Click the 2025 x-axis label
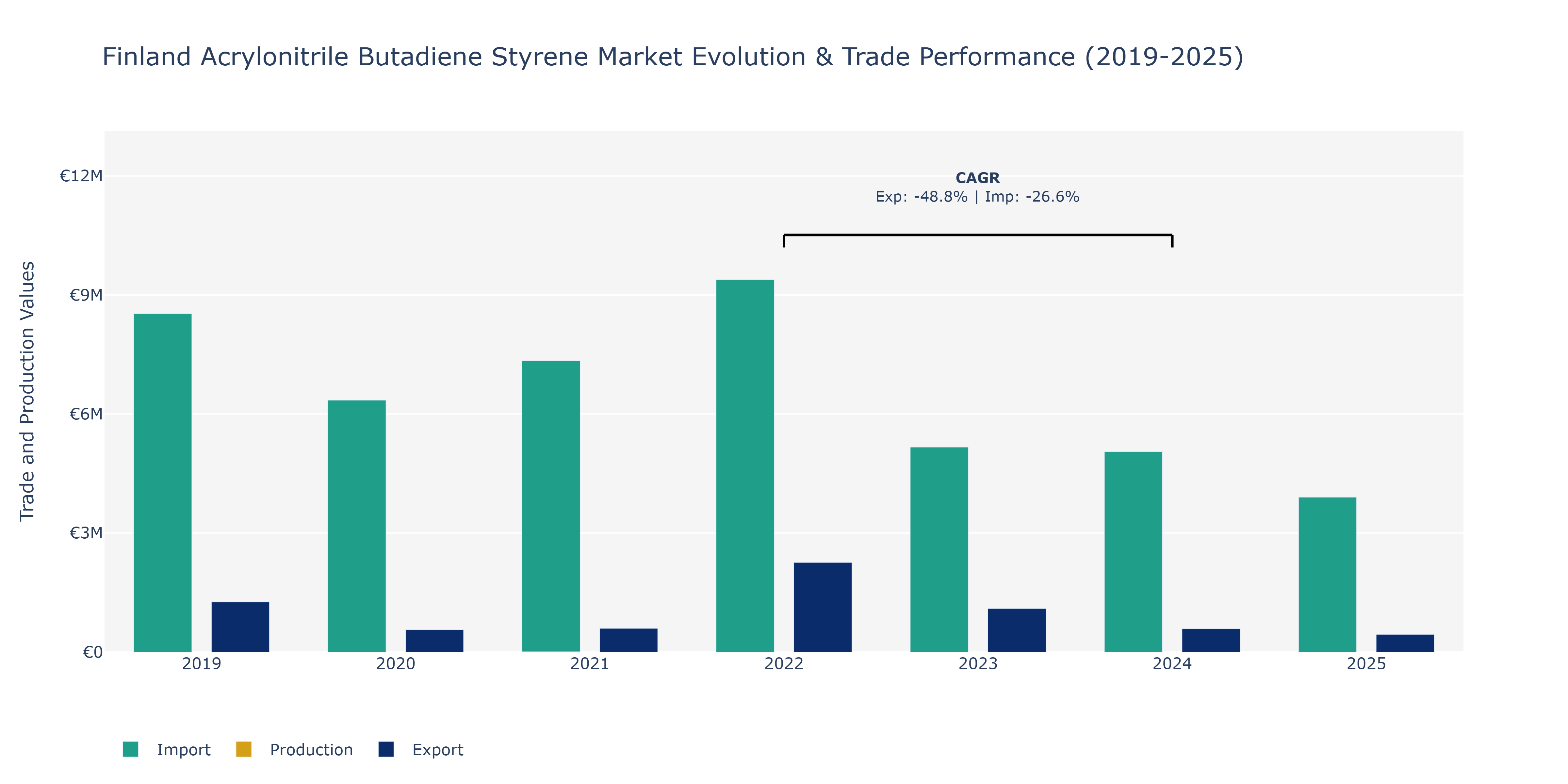 1366,663
